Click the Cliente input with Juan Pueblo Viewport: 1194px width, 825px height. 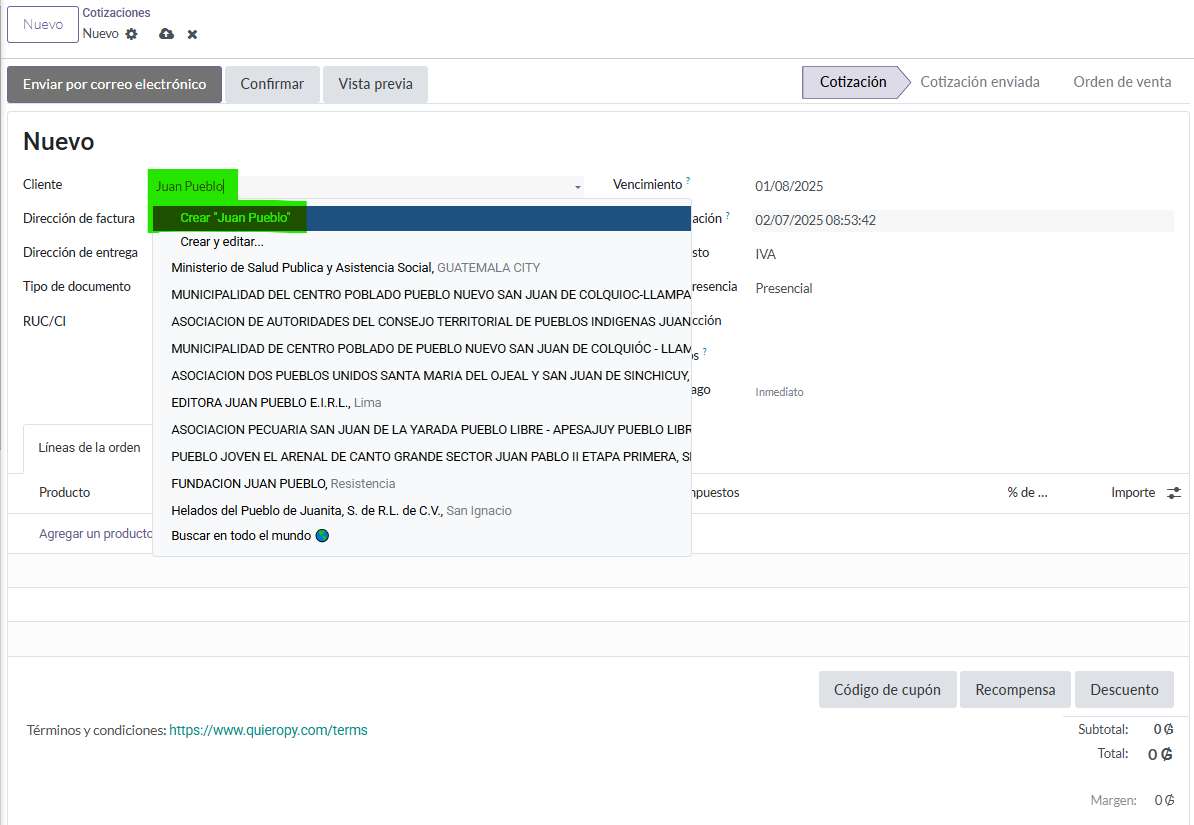(366, 186)
